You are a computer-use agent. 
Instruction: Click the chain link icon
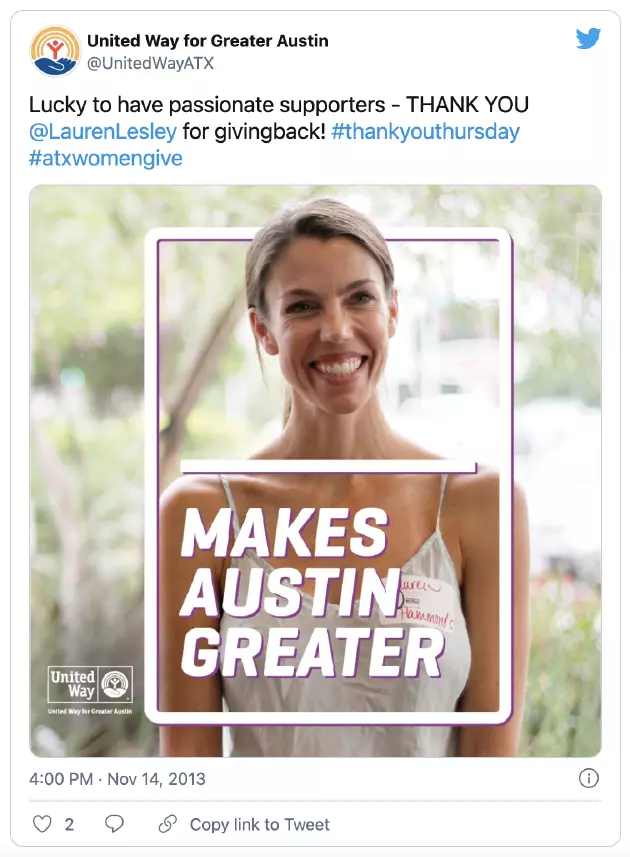click(168, 824)
